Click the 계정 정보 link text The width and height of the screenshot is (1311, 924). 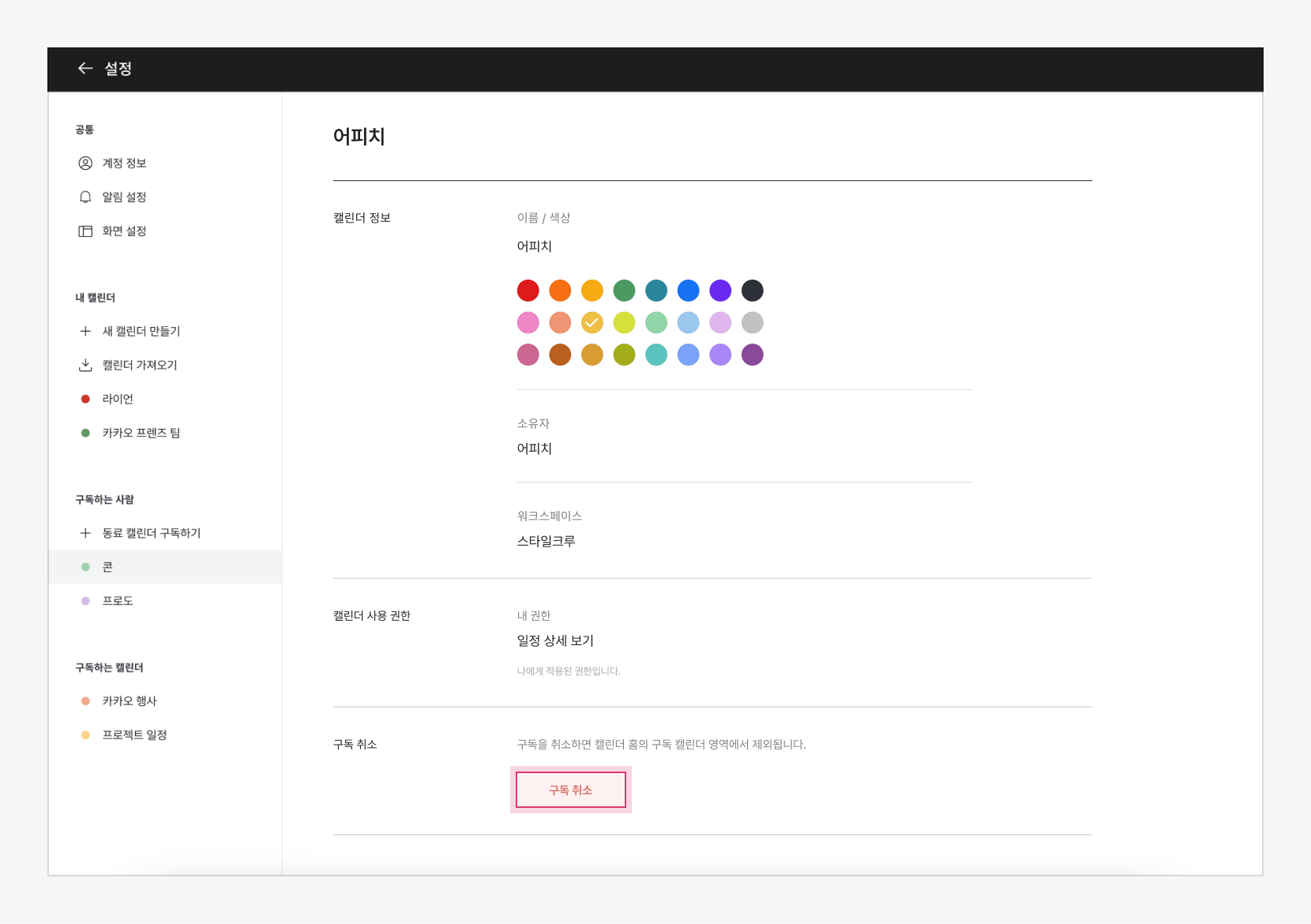click(x=124, y=163)
